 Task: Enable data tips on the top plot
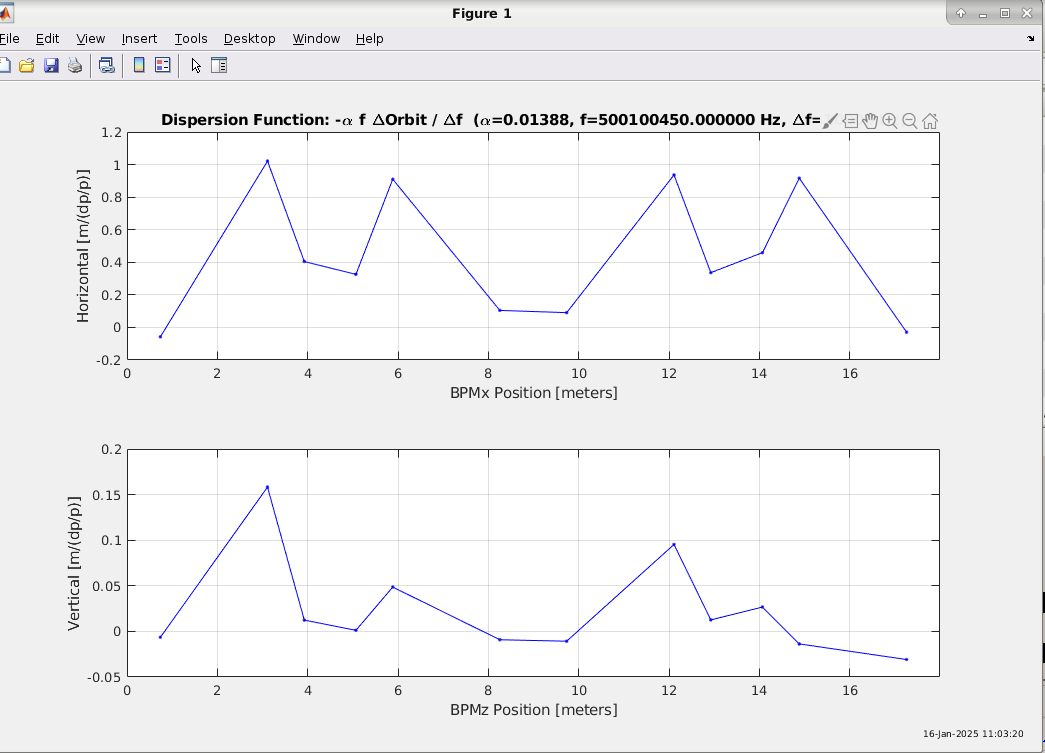(850, 121)
